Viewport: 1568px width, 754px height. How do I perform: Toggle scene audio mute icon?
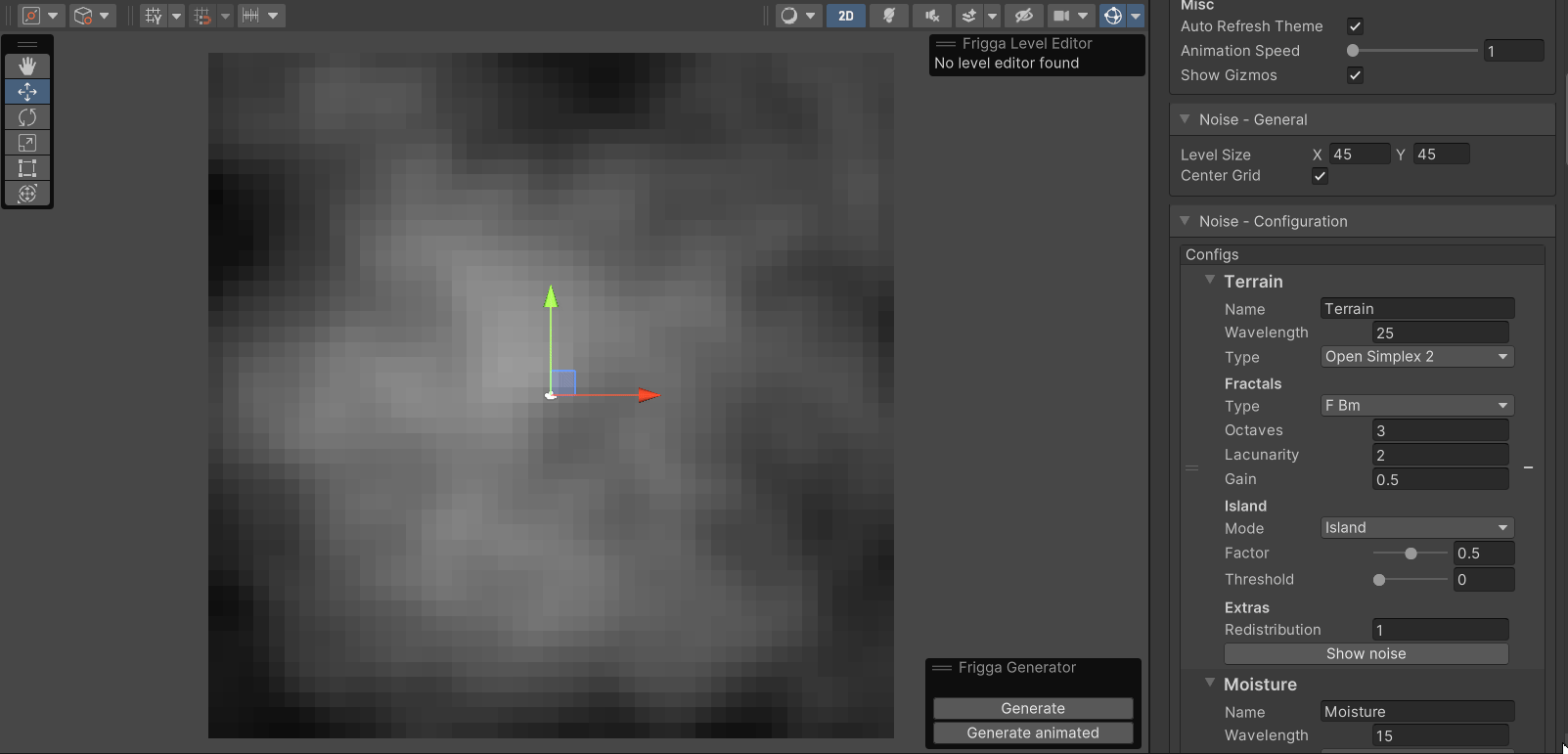(x=931, y=16)
